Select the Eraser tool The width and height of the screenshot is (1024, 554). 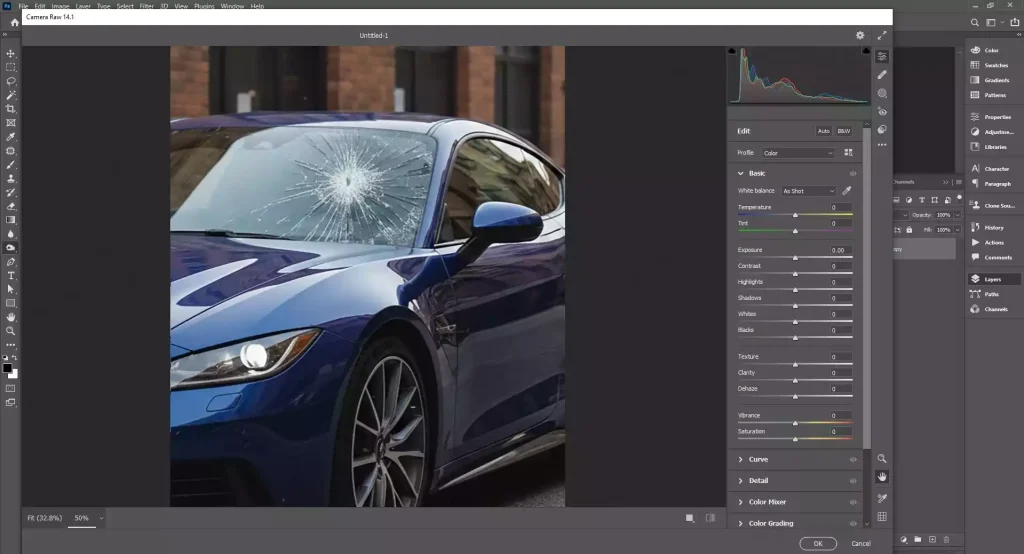point(10,206)
